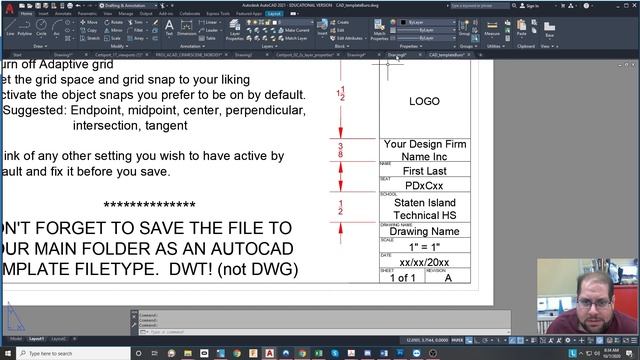This screenshot has width=640, height=360.
Task: Toggle polar tracking in status bar
Action: click(x=485, y=340)
